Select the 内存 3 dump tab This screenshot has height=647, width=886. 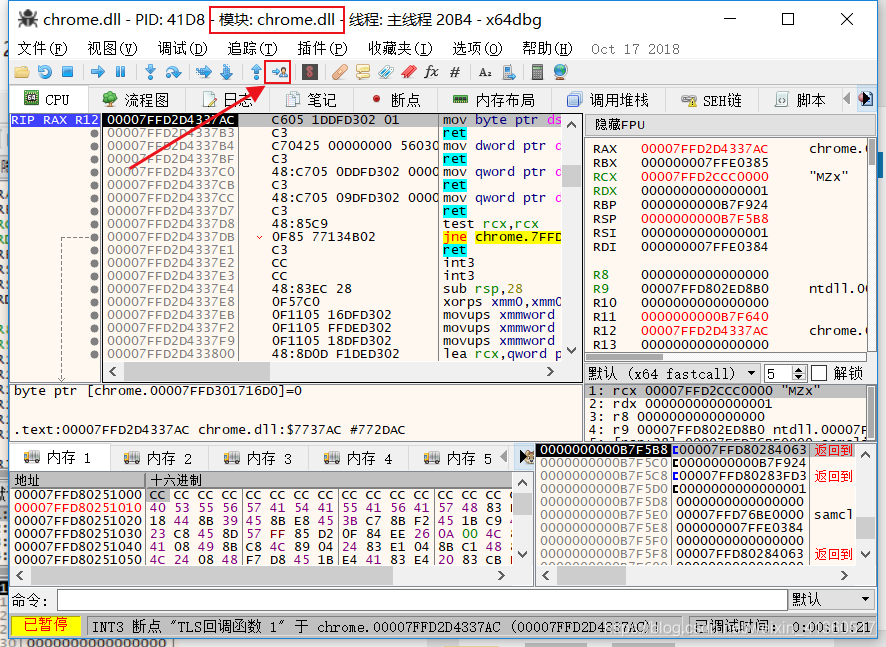tap(260, 458)
